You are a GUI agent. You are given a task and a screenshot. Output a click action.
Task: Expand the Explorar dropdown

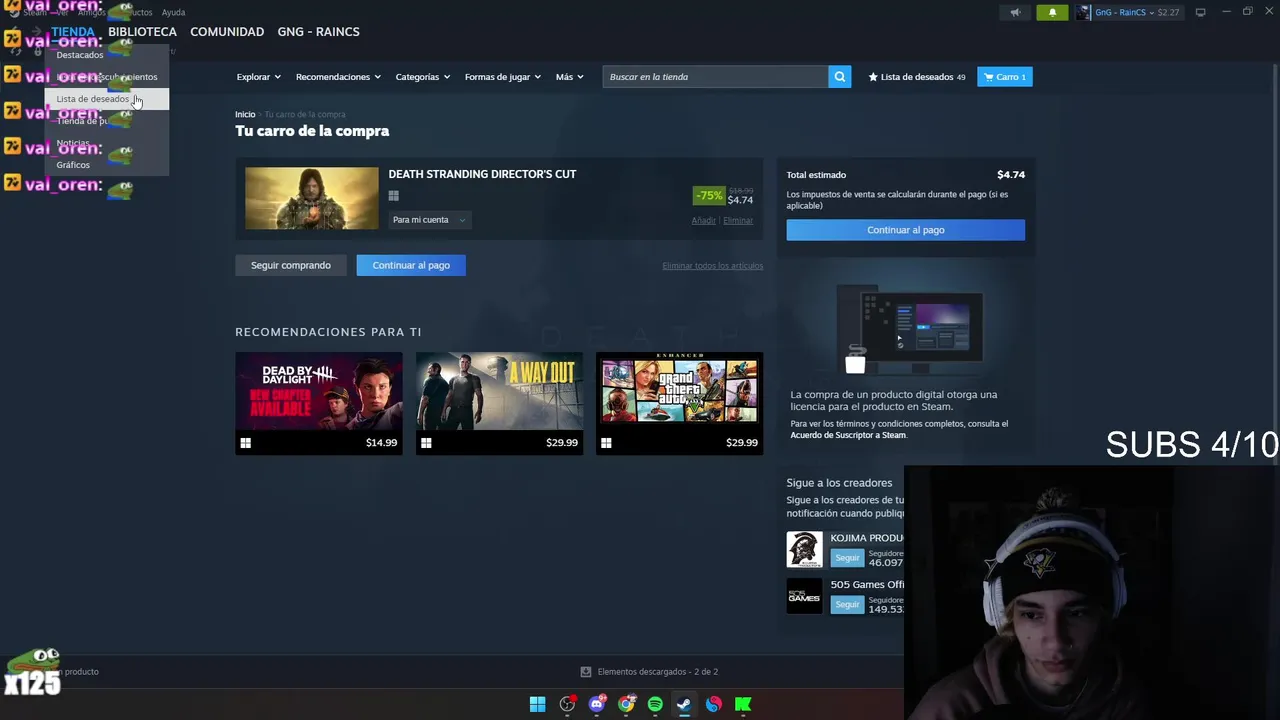tap(258, 77)
